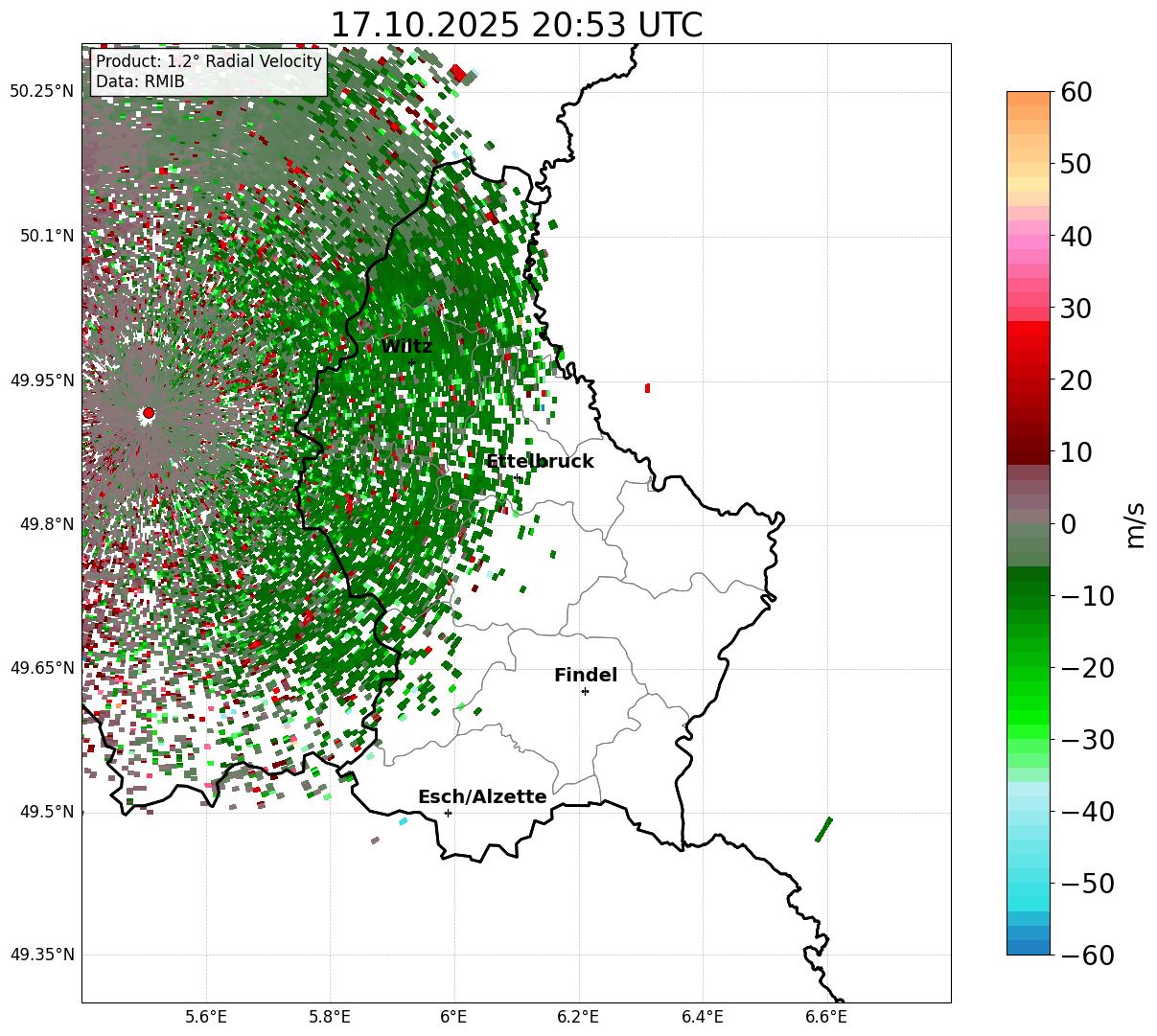Viewport: 1157px width, 1036px height.
Task: Click the small red echo east of Ettelbruck
Action: [648, 388]
